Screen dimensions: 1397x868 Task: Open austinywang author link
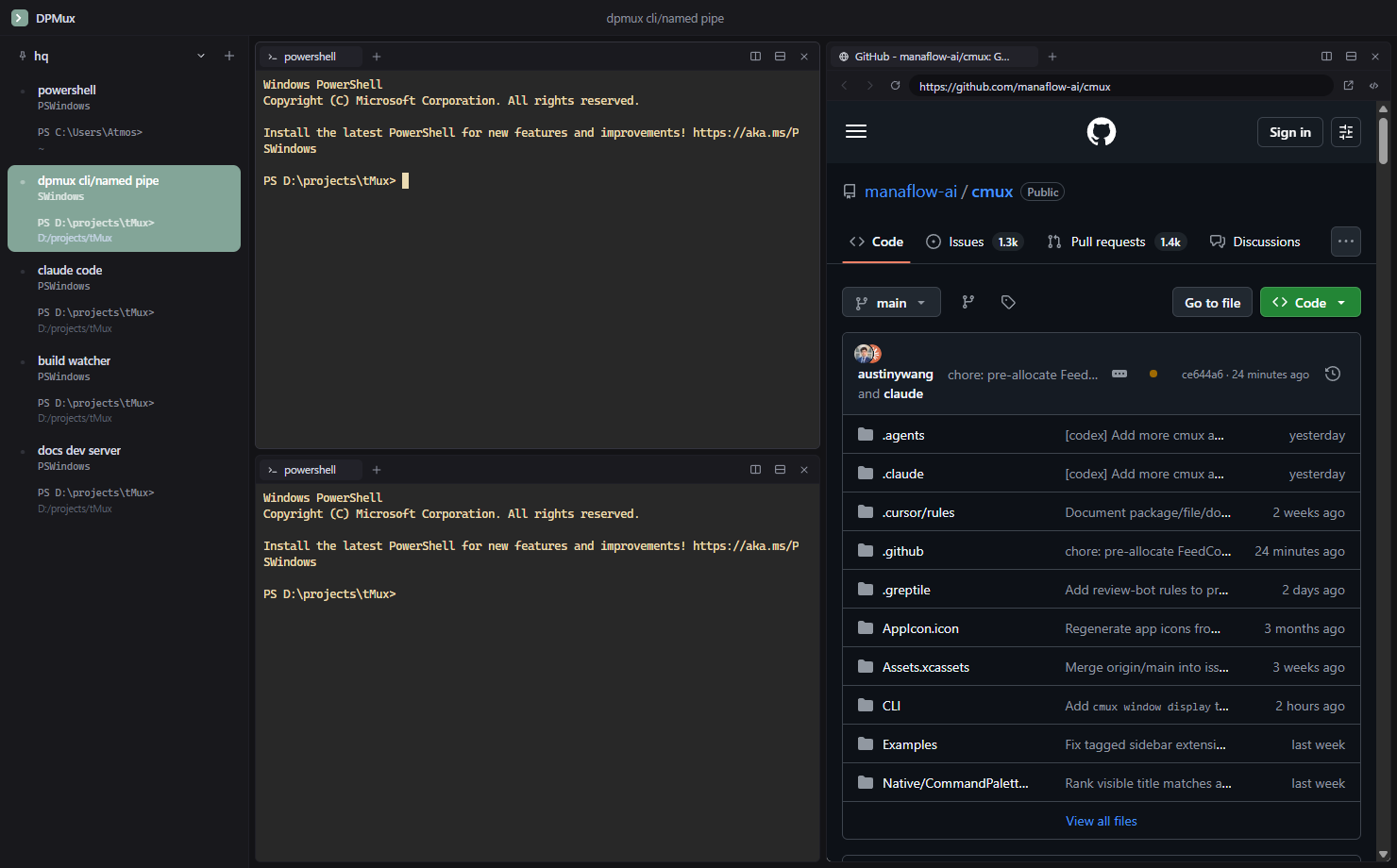[x=895, y=375]
